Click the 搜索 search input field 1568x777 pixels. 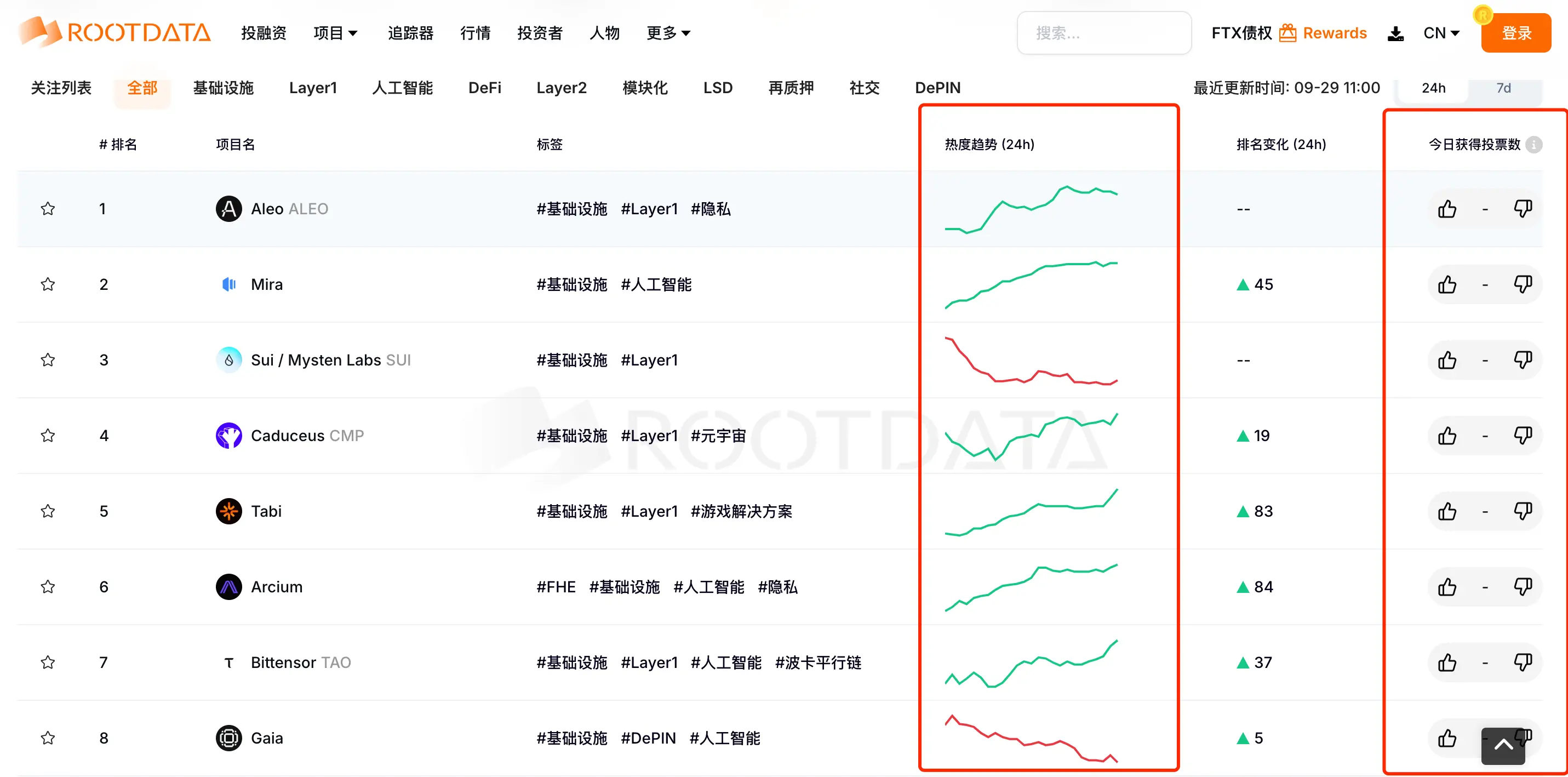coord(1103,33)
